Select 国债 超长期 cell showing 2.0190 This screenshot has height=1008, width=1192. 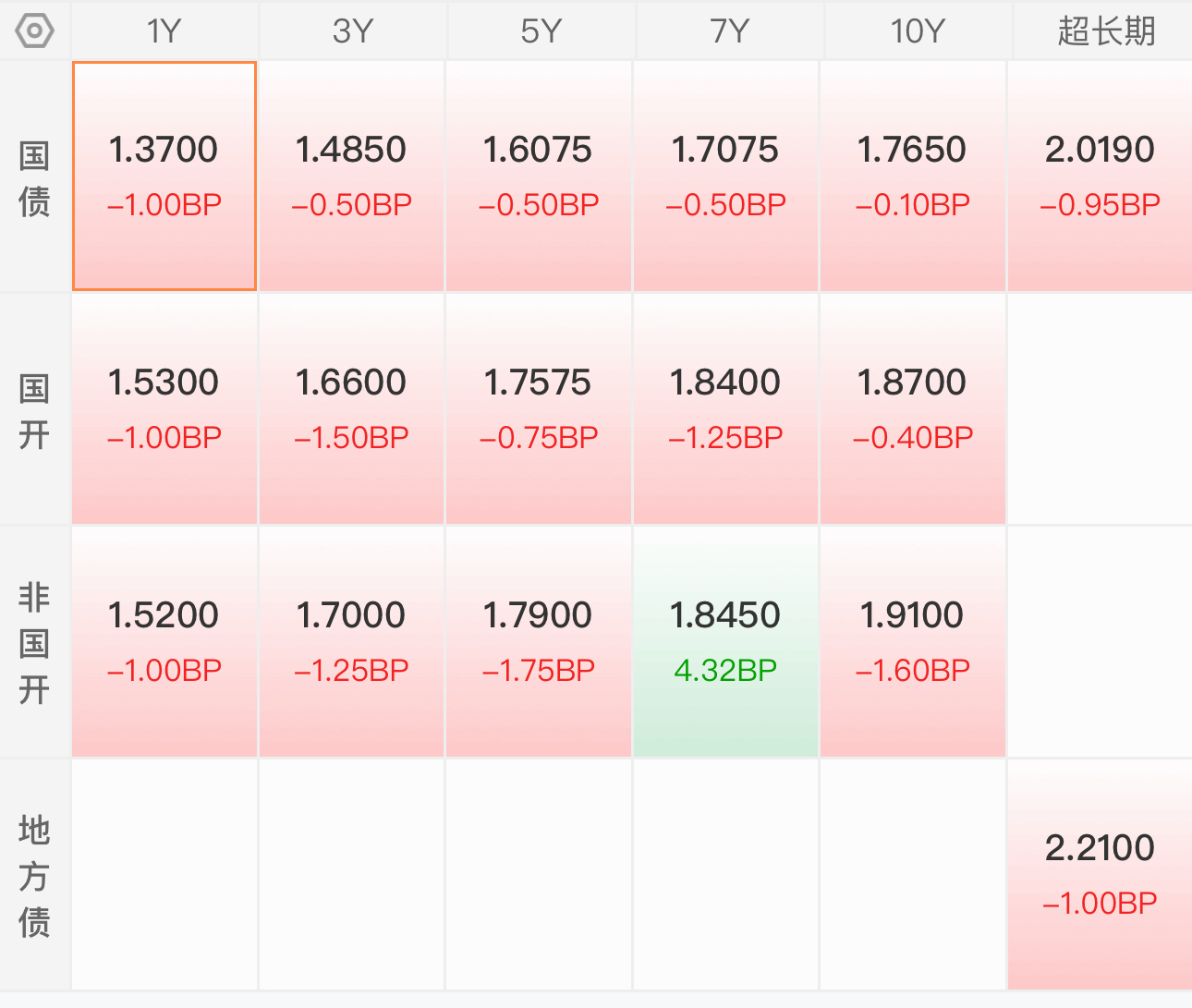tap(1100, 176)
